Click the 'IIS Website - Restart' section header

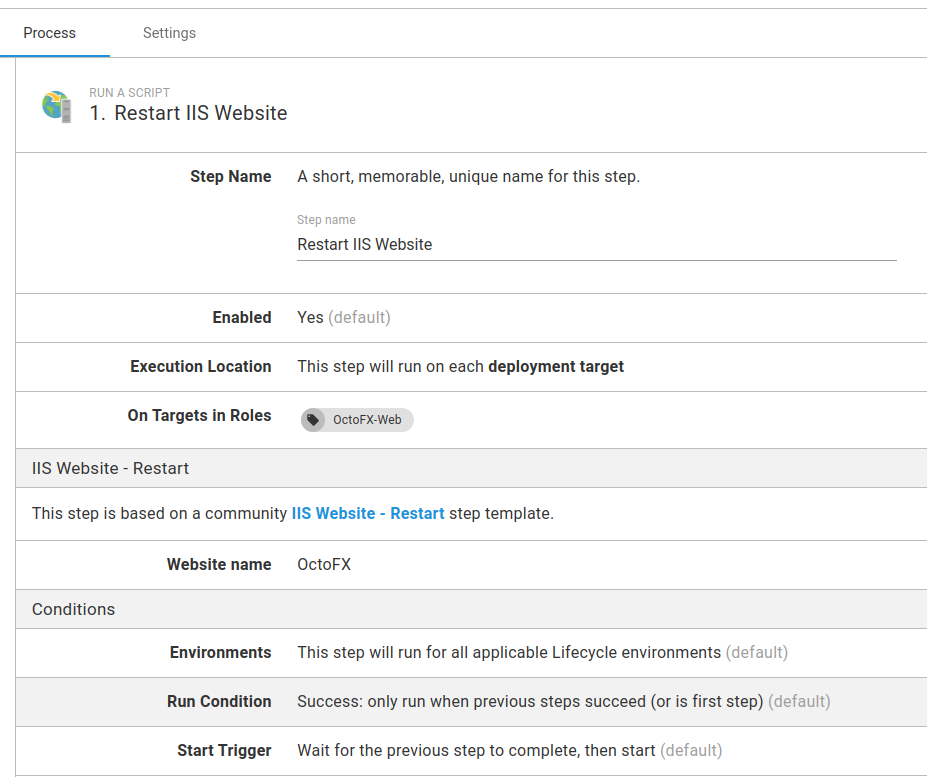[111, 468]
